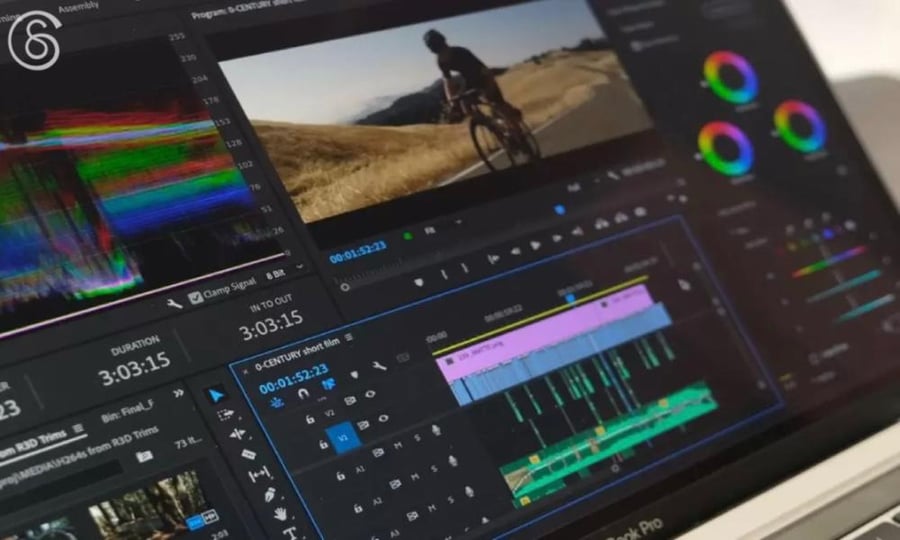The image size is (900, 540).
Task: Add marker in Program monitor controls
Action: 419,282
